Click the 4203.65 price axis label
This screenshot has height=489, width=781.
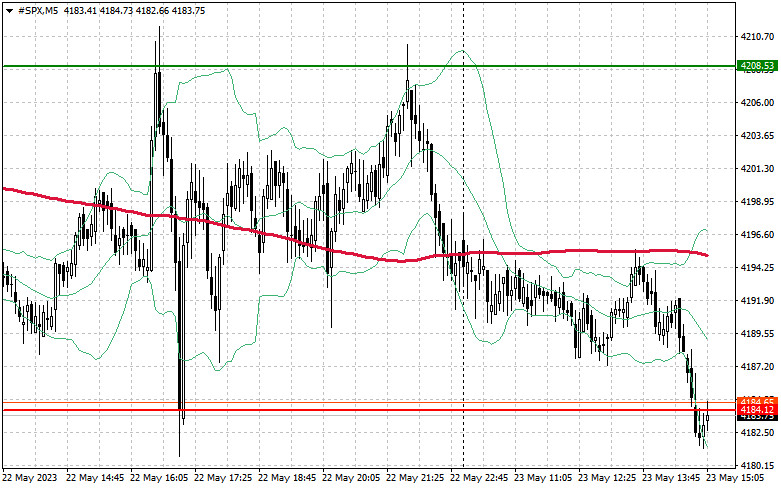coord(757,135)
